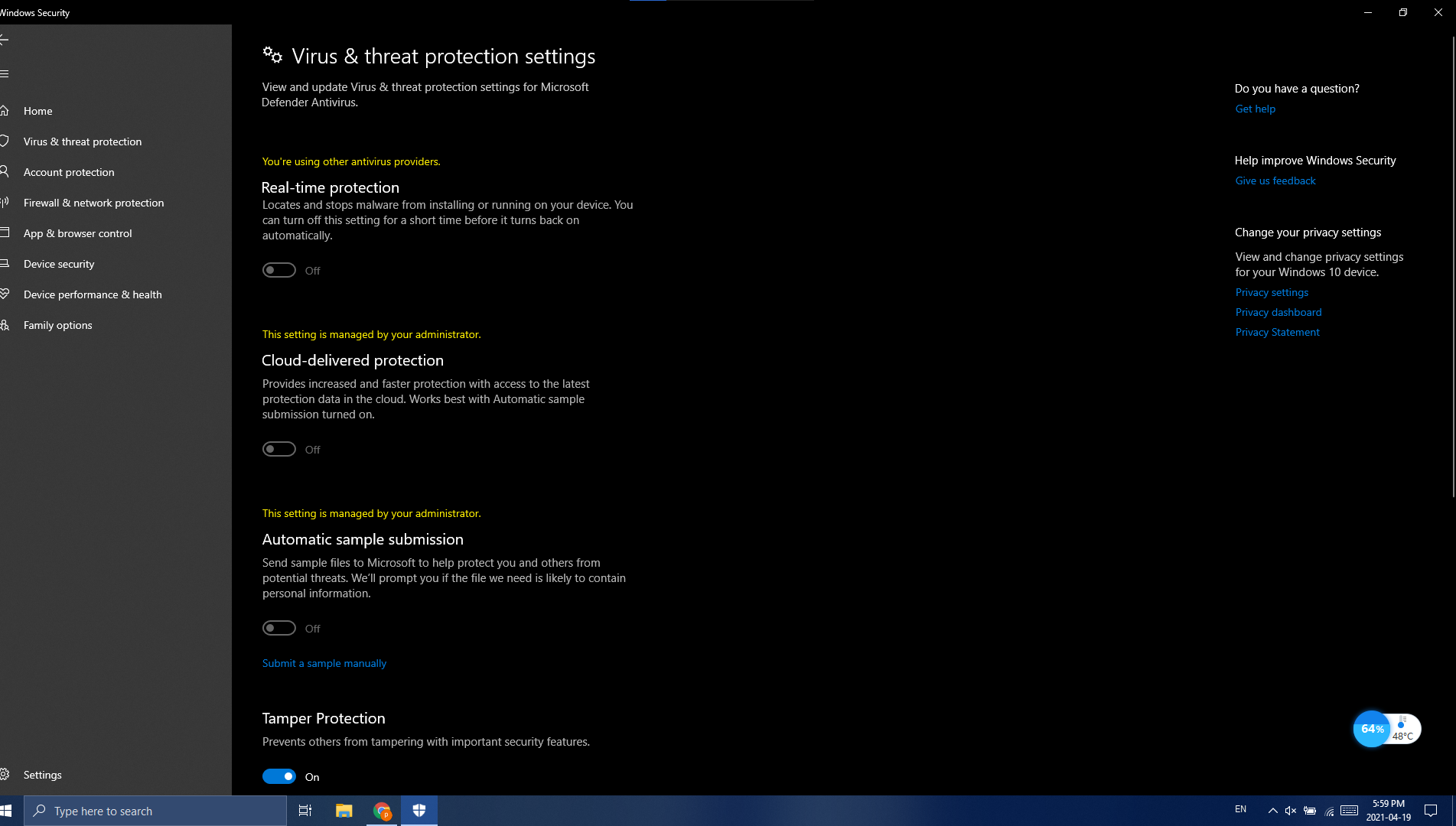The width and height of the screenshot is (1456, 826).
Task: Click the 48°C temperature widget
Action: pos(1404,729)
